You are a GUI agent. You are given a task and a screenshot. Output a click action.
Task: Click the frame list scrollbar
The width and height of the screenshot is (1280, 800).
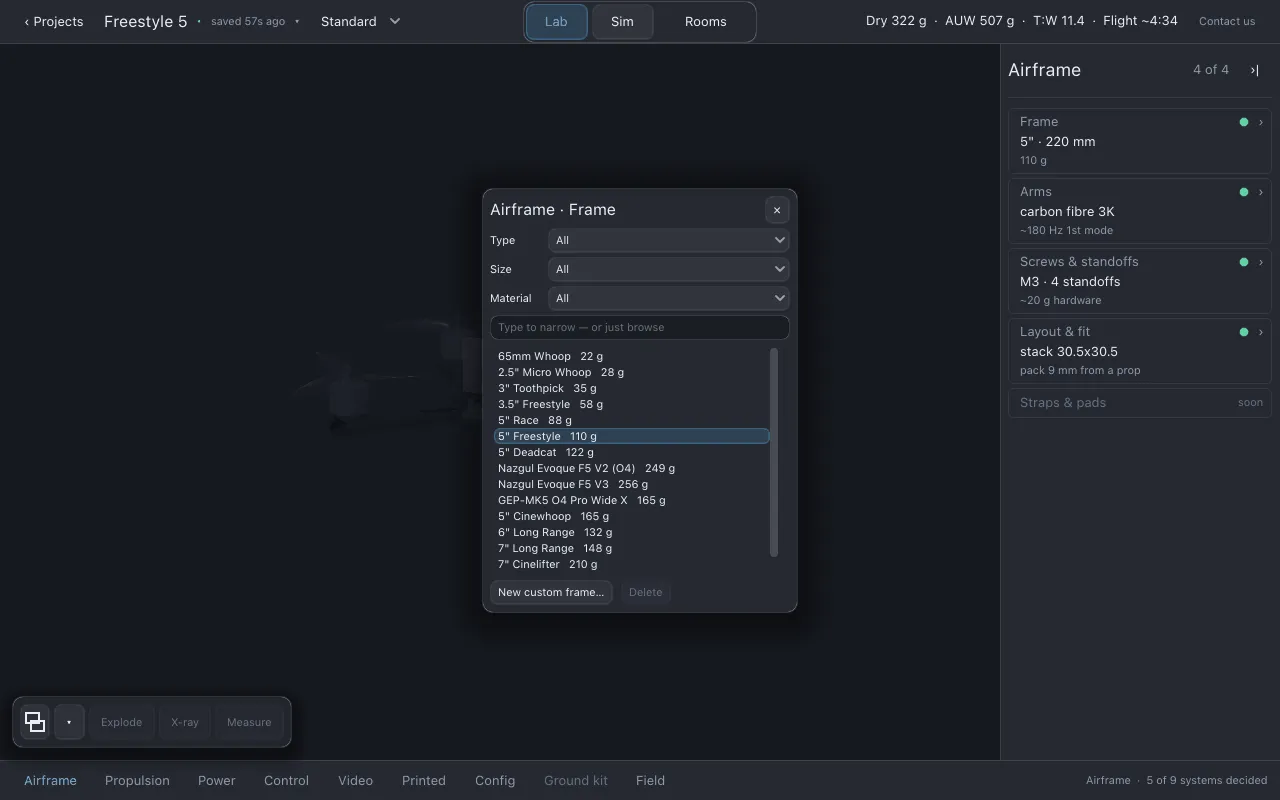774,452
